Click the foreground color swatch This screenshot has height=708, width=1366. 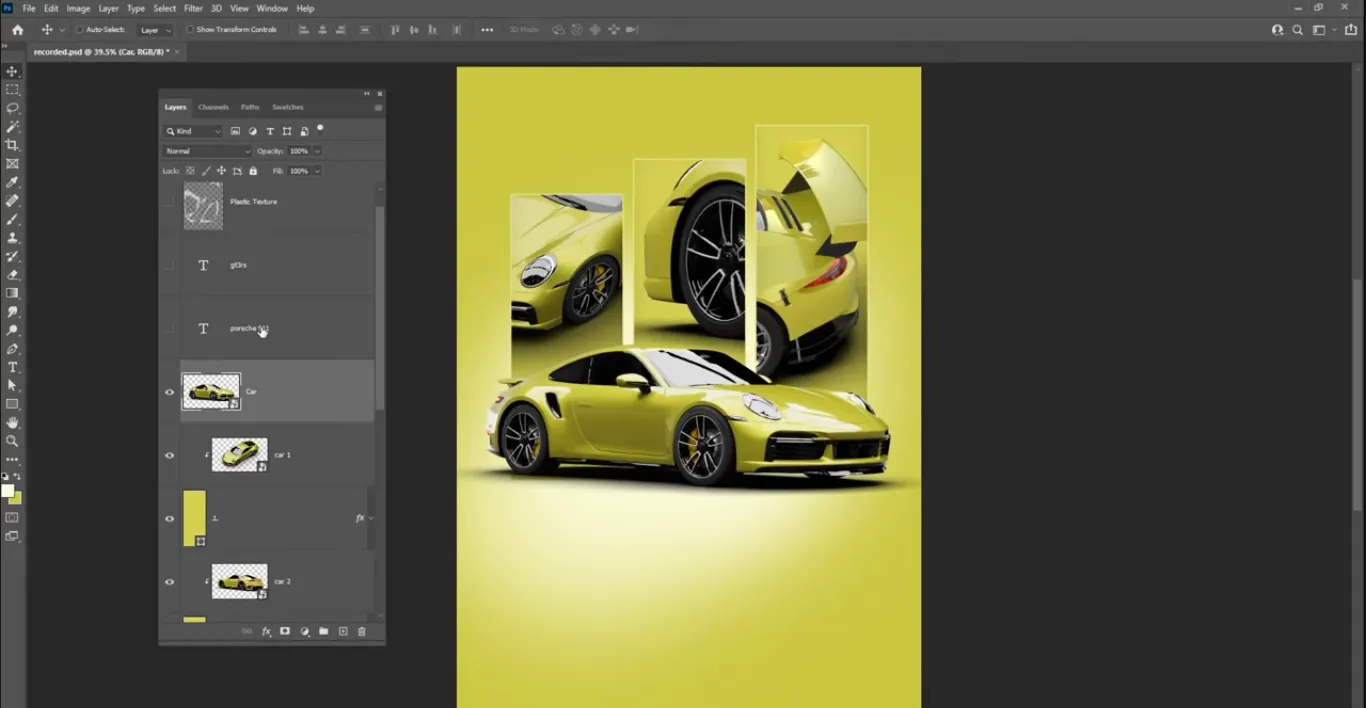coord(8,489)
